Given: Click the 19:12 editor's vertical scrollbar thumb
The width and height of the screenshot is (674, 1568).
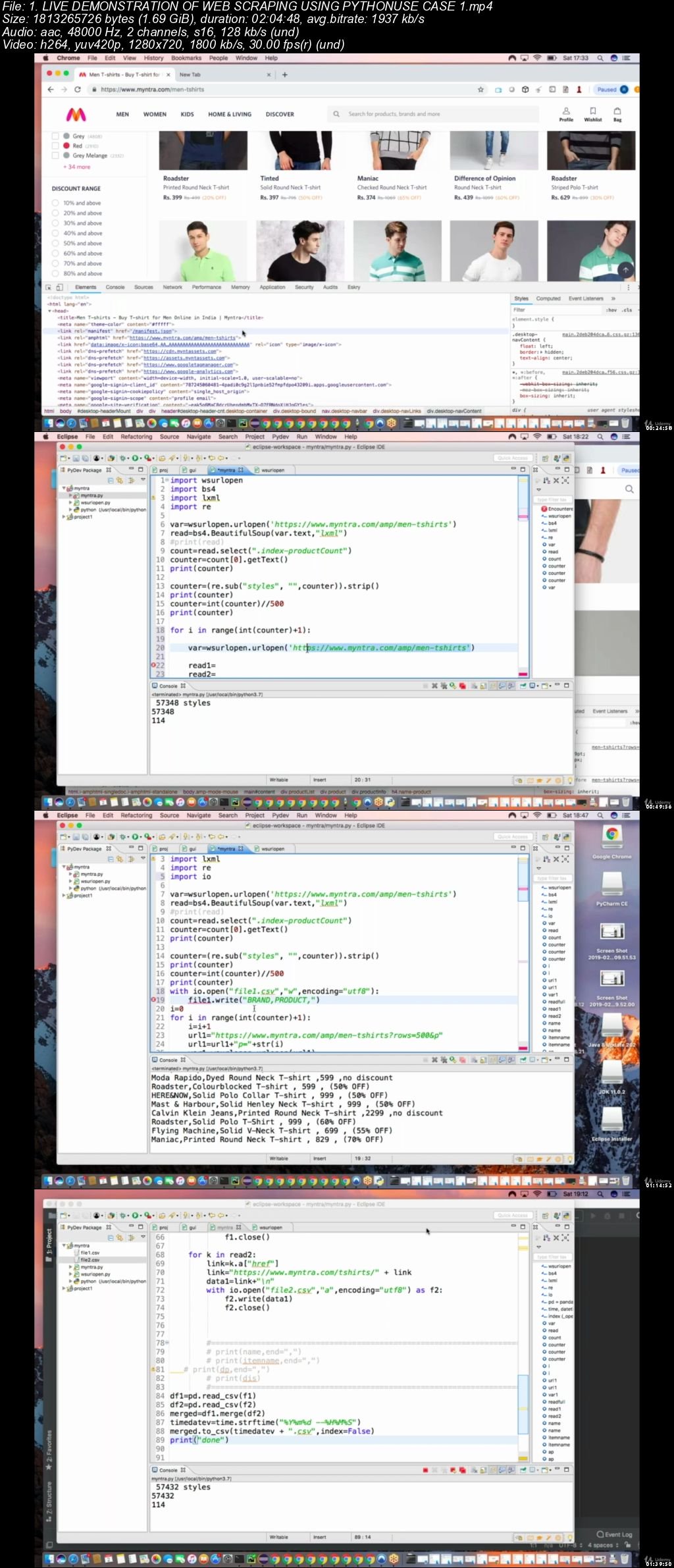Looking at the screenshot, I should pyautogui.click(x=523, y=1403).
